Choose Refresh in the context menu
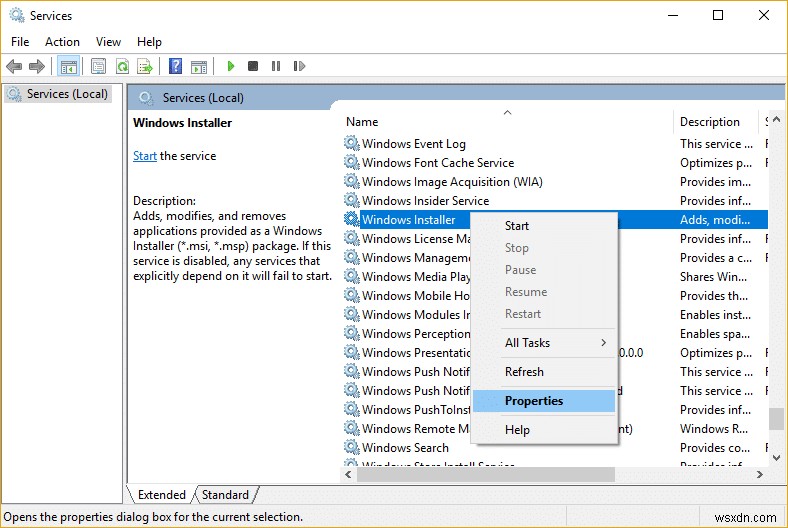 click(544, 372)
